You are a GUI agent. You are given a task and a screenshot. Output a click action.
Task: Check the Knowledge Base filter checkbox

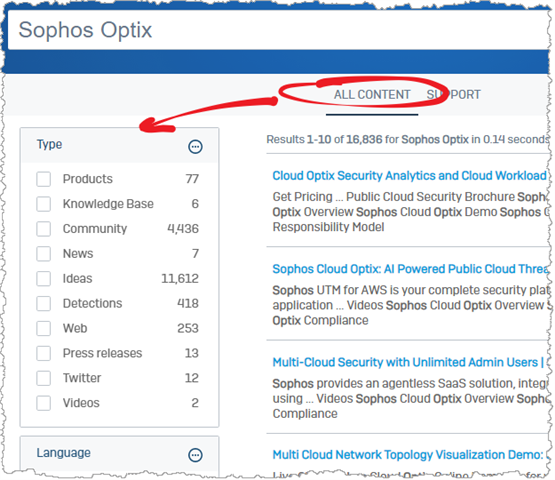tap(44, 204)
